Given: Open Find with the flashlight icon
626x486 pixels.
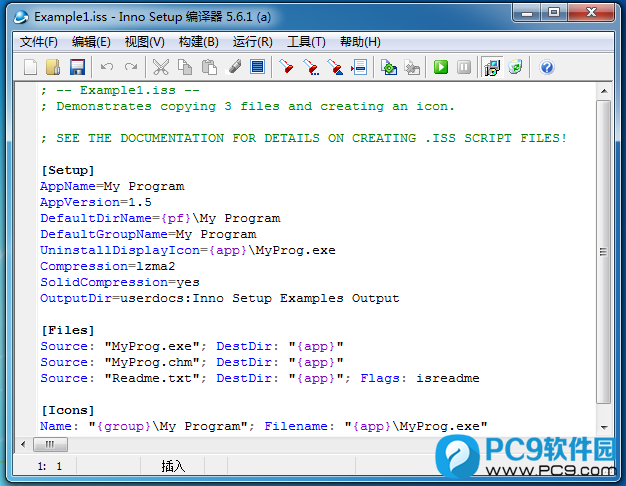Looking at the screenshot, I should [286, 67].
